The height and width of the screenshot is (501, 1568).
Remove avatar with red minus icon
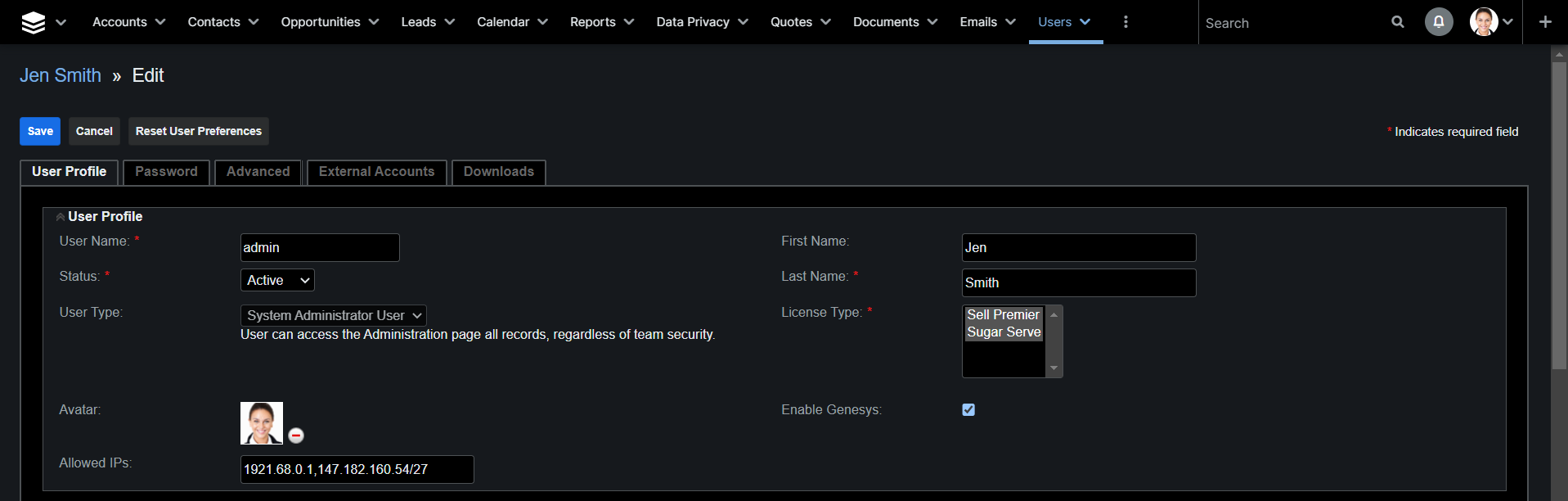[x=296, y=436]
